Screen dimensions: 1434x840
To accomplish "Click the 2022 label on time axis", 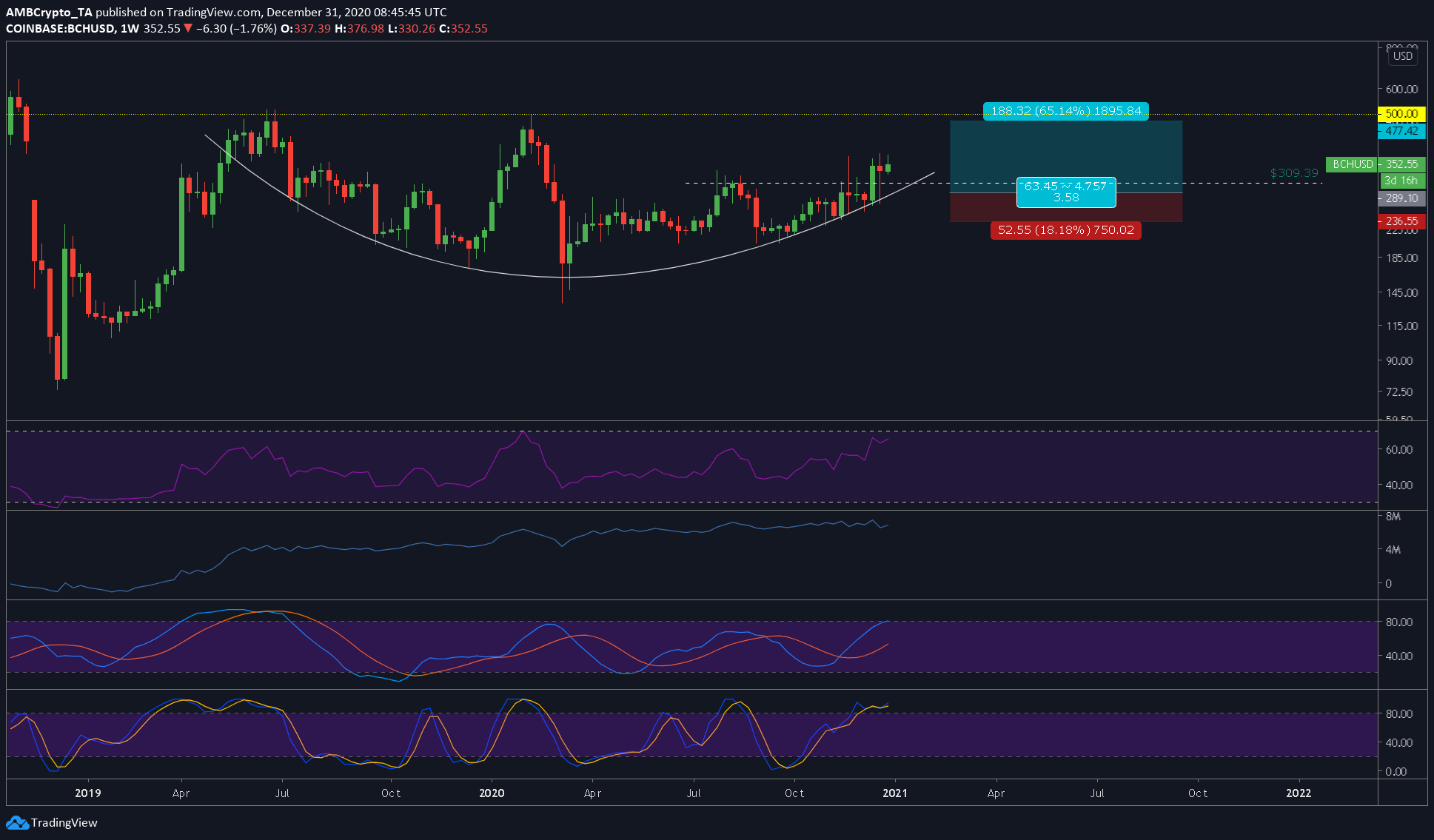I will 1299,793.
